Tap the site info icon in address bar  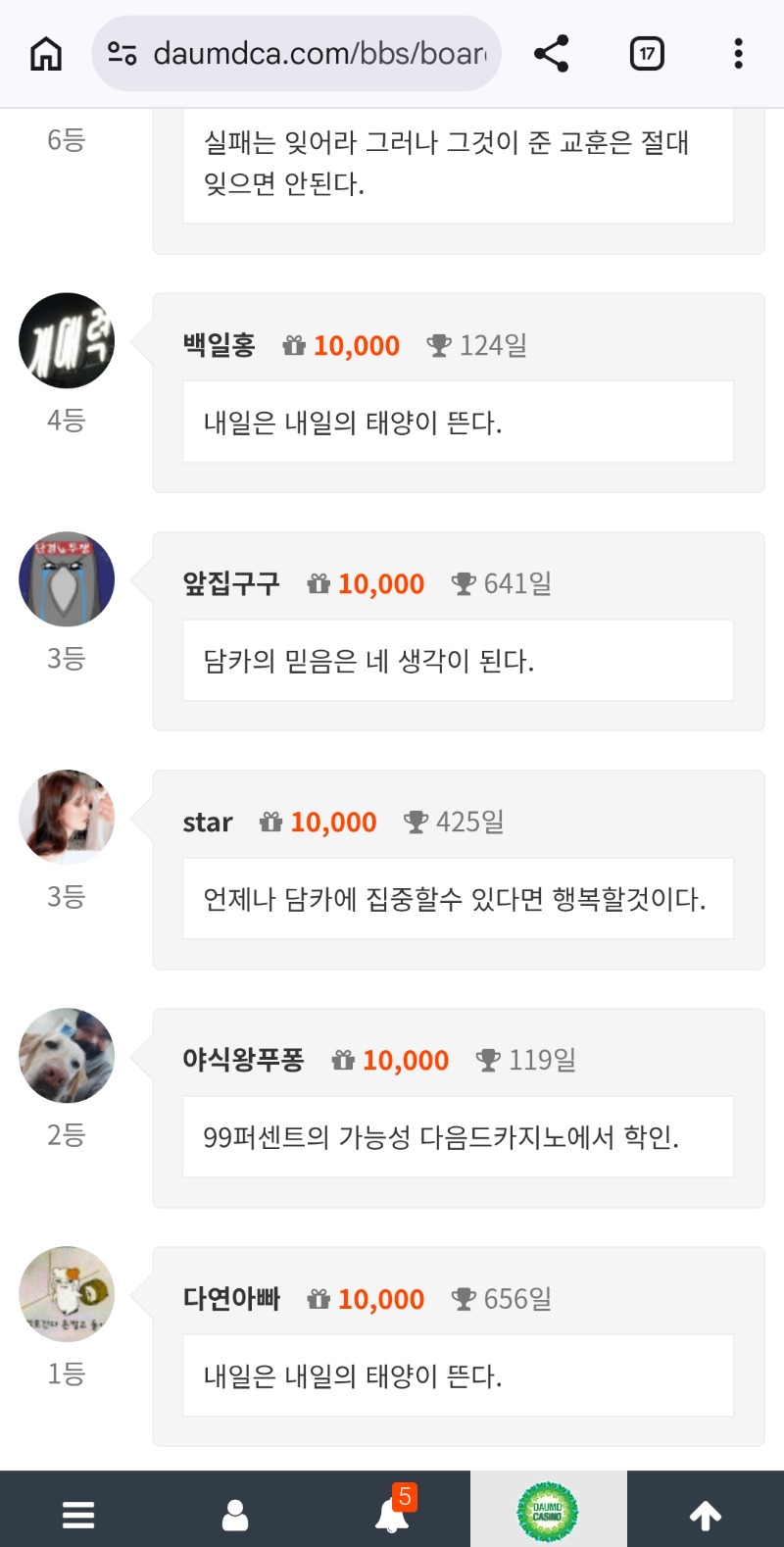tap(122, 54)
